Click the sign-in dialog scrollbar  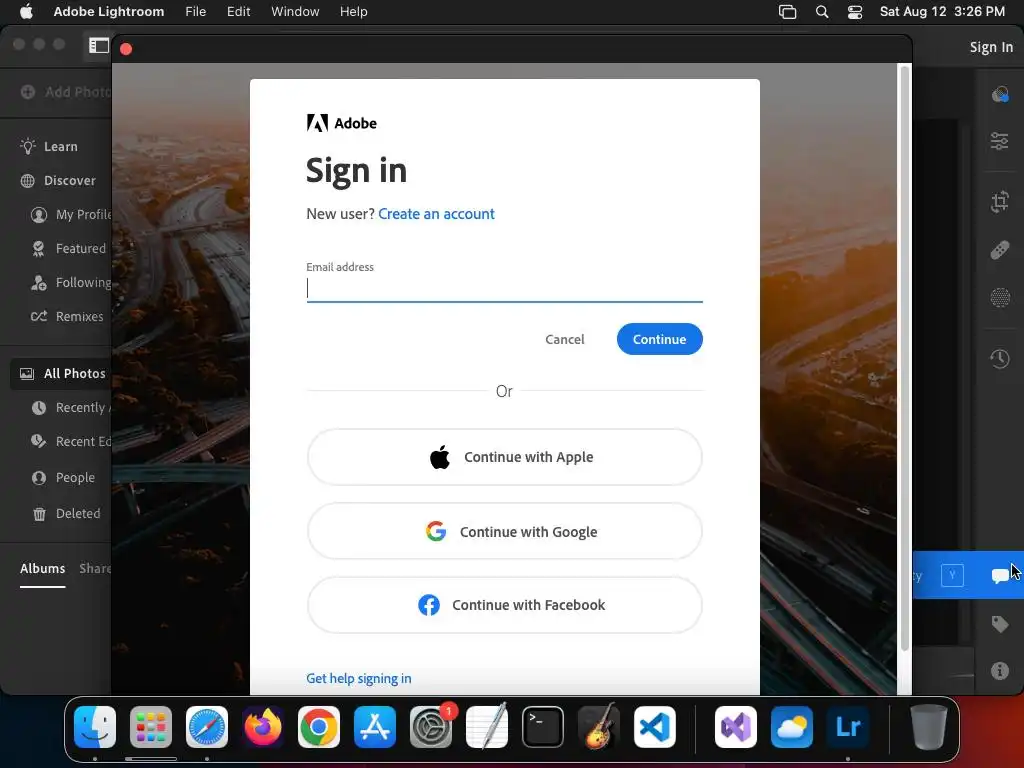click(x=904, y=358)
